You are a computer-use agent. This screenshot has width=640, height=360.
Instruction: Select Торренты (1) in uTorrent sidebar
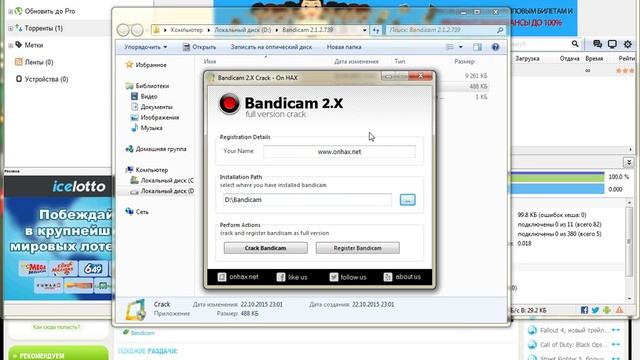pyautogui.click(x=44, y=28)
